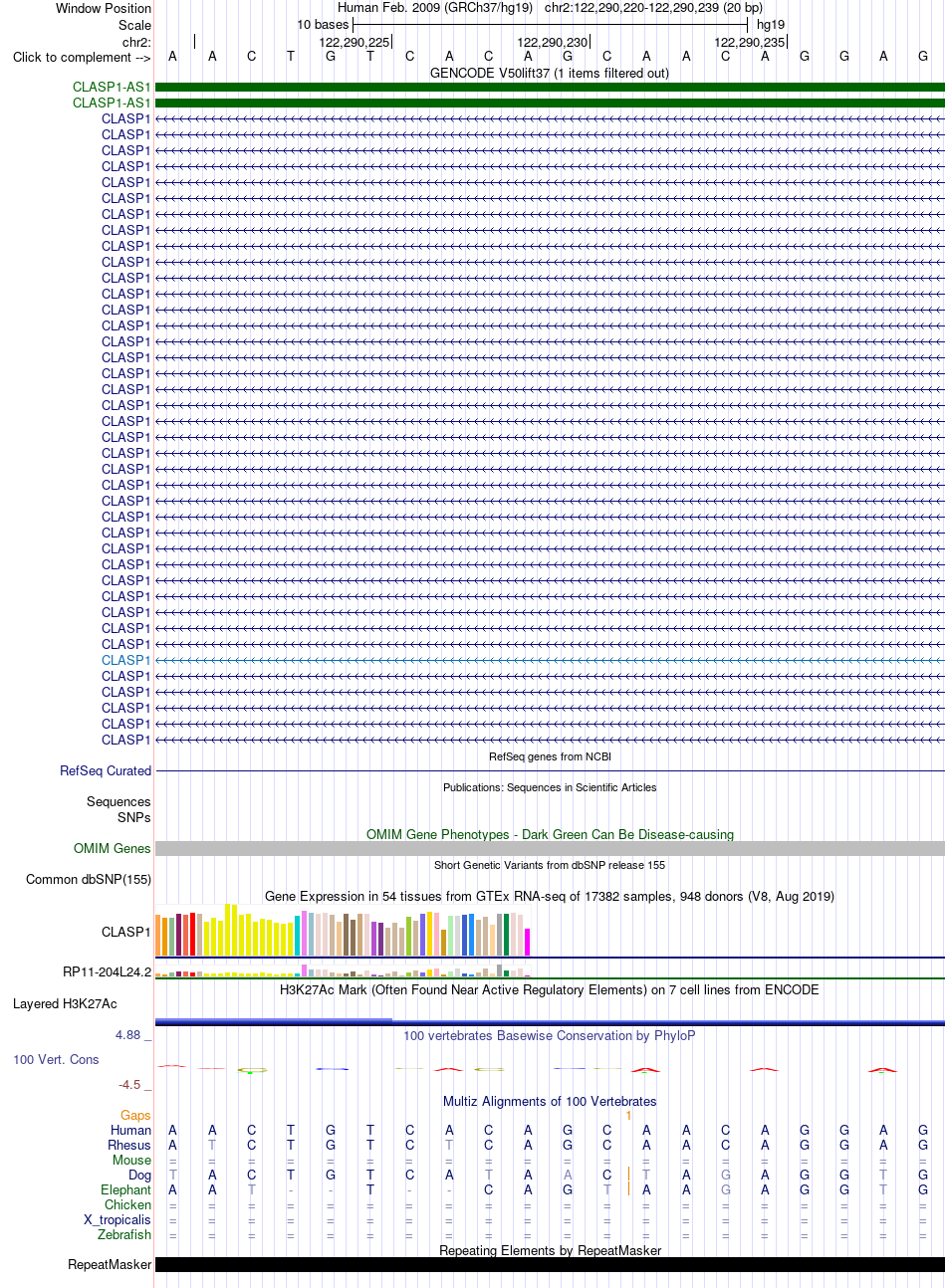Select the Chicken alignment row label

pyautogui.click(x=128, y=1205)
